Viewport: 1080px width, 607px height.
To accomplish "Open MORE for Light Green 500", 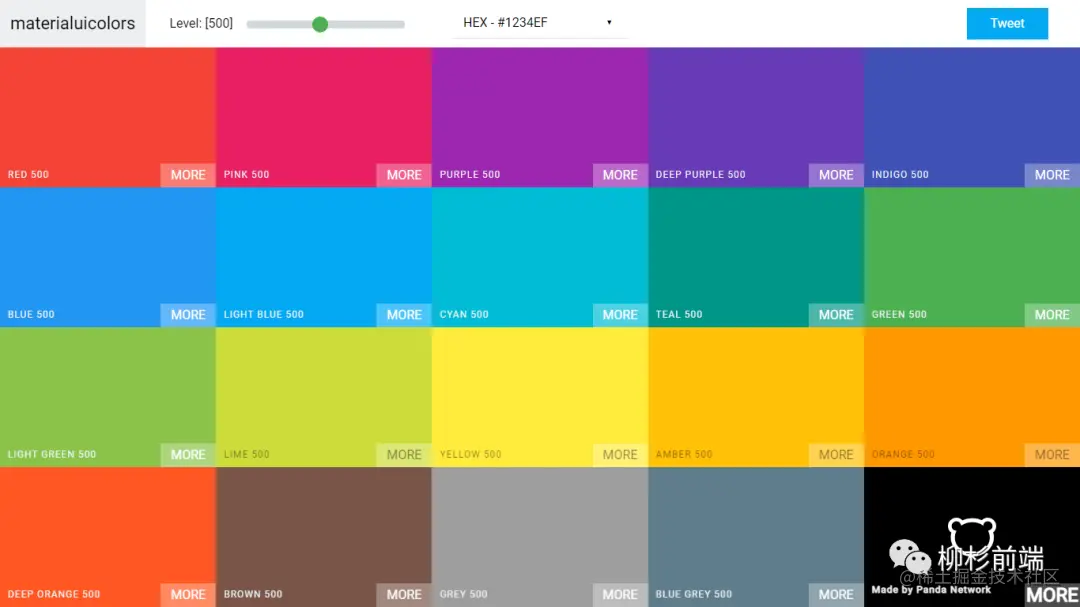I will point(188,455).
